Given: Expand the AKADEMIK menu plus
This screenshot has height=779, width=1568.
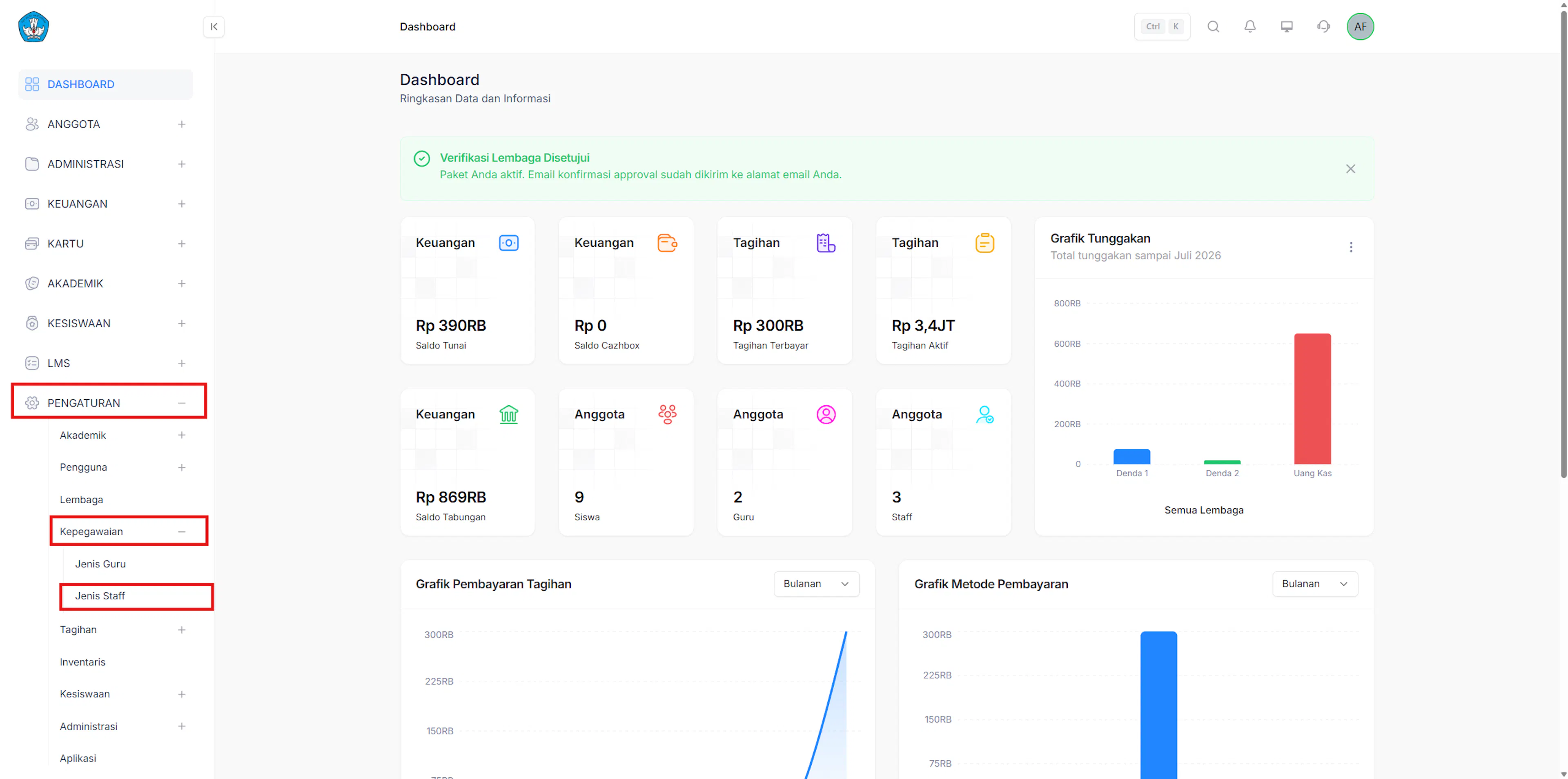Looking at the screenshot, I should click(182, 284).
